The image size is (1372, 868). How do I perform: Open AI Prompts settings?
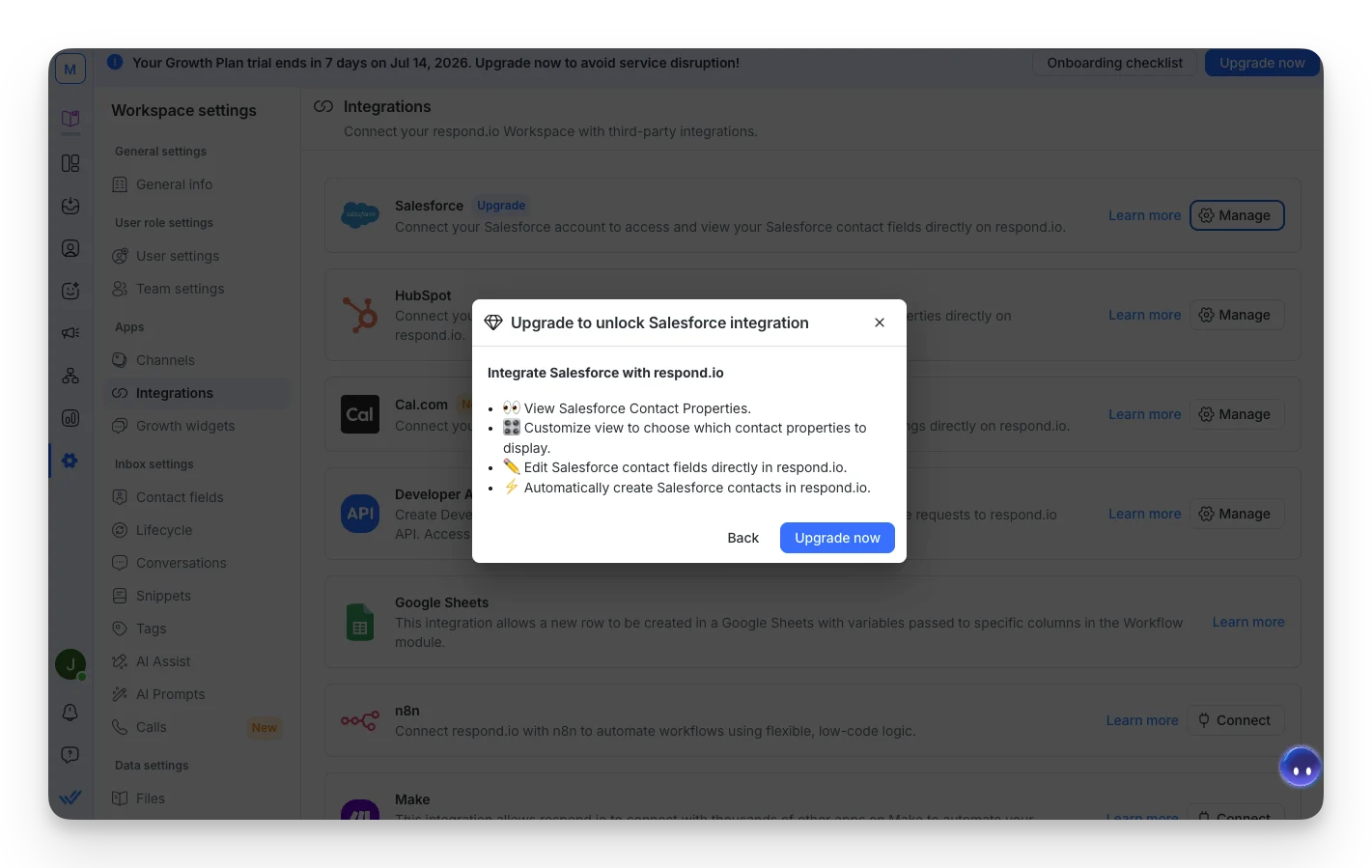click(x=196, y=694)
